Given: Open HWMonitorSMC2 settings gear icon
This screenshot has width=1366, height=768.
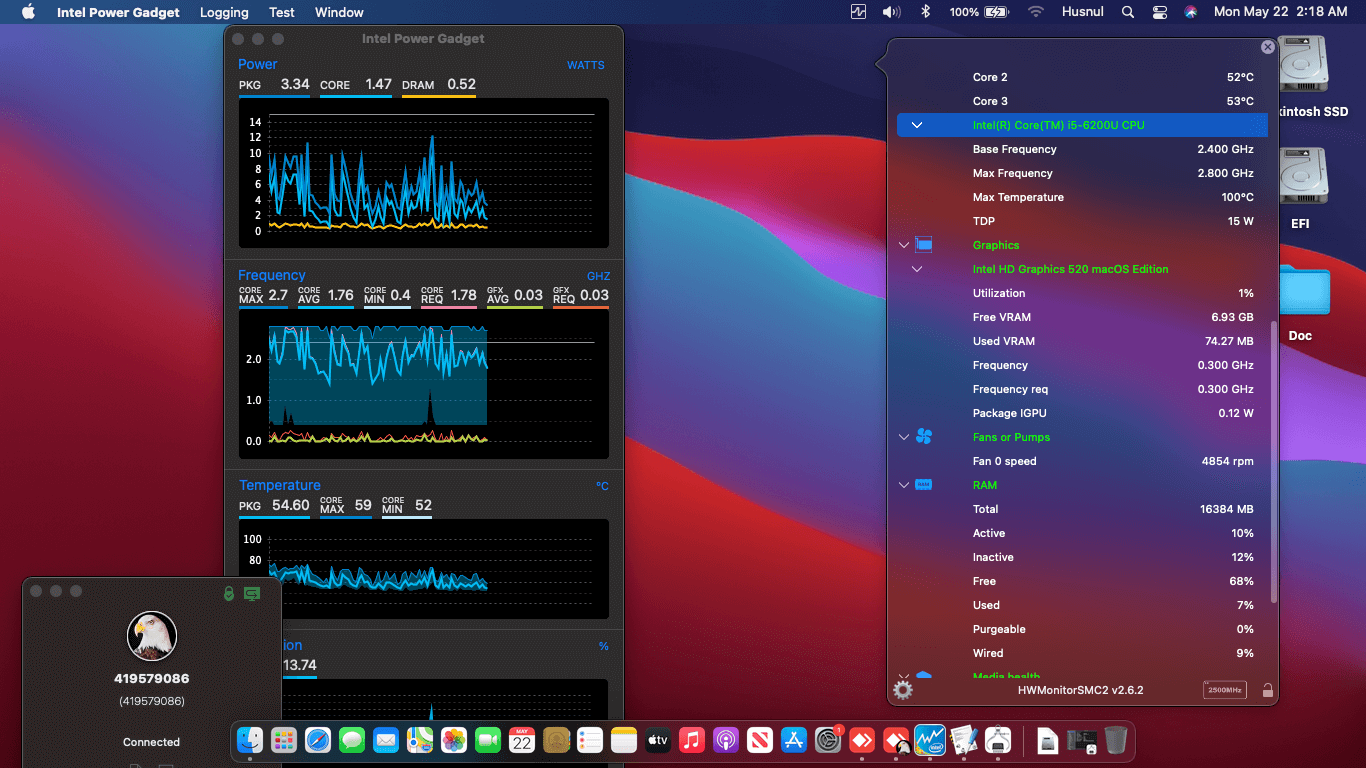Looking at the screenshot, I should click(903, 690).
